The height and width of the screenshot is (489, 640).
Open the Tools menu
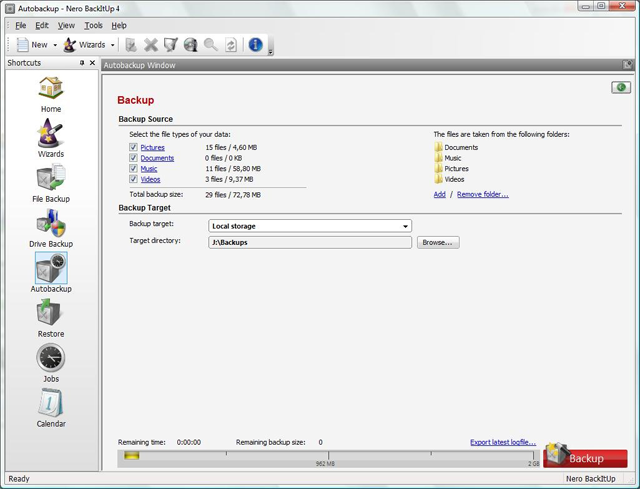click(93, 25)
